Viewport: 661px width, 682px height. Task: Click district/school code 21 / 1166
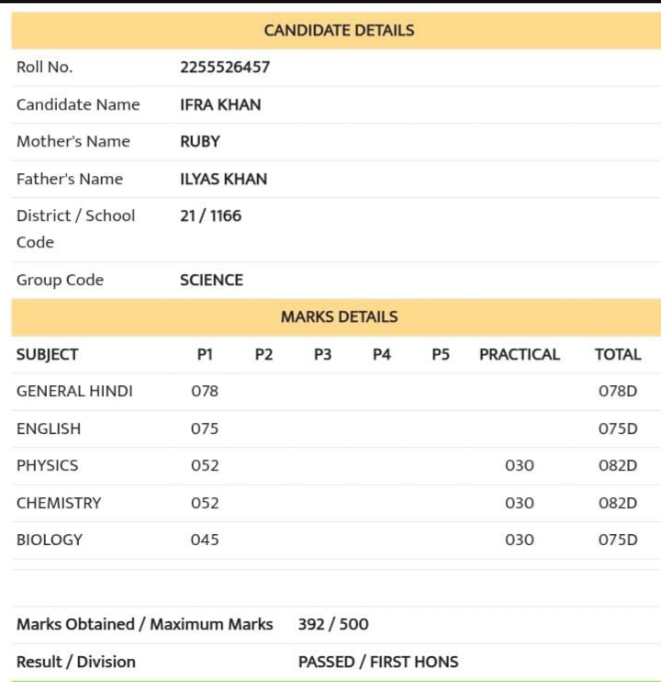tap(210, 216)
